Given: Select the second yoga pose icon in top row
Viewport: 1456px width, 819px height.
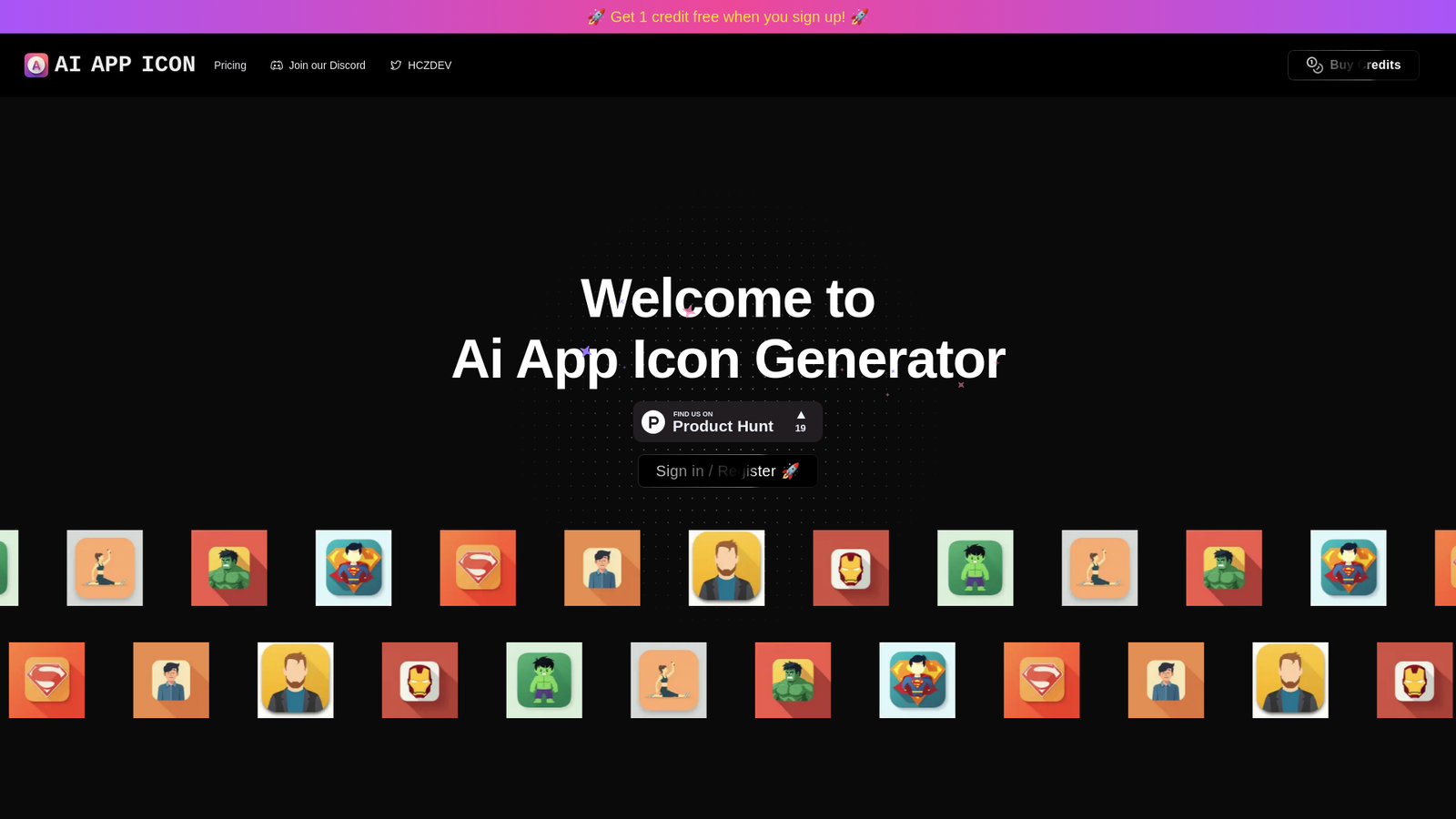Looking at the screenshot, I should point(1099,568).
